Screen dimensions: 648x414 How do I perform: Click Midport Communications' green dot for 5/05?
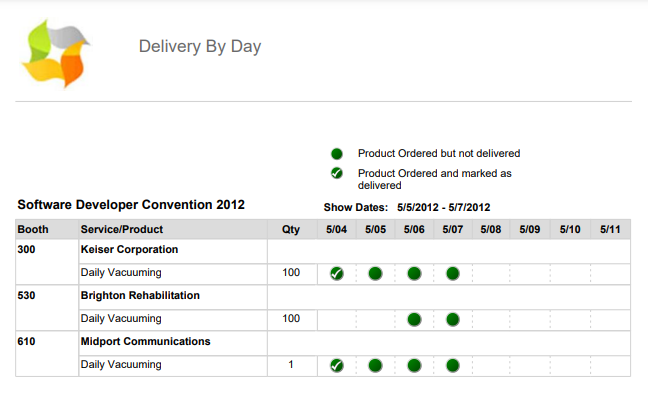[375, 365]
